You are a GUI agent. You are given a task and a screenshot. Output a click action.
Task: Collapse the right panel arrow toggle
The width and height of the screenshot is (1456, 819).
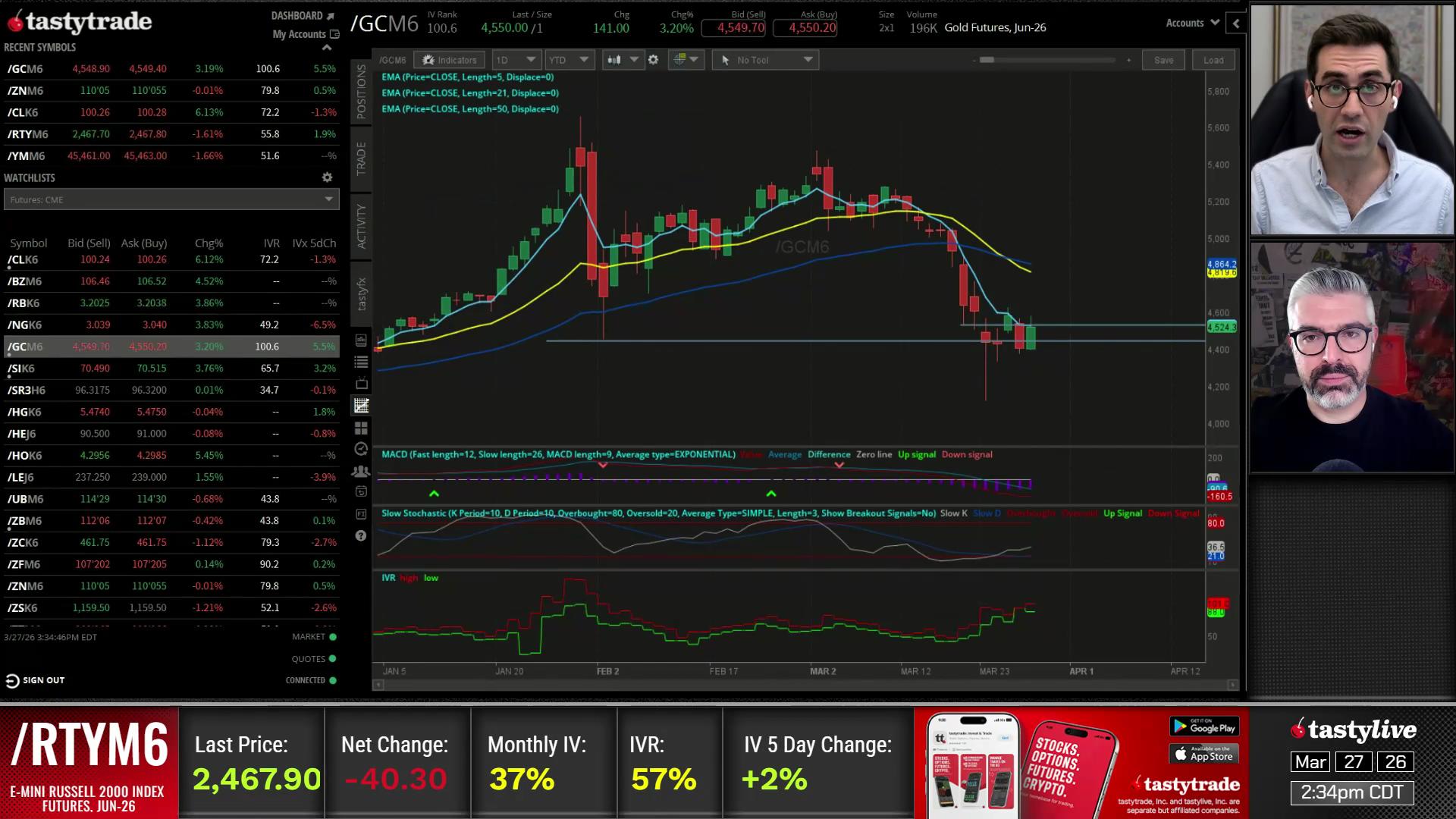click(1236, 24)
